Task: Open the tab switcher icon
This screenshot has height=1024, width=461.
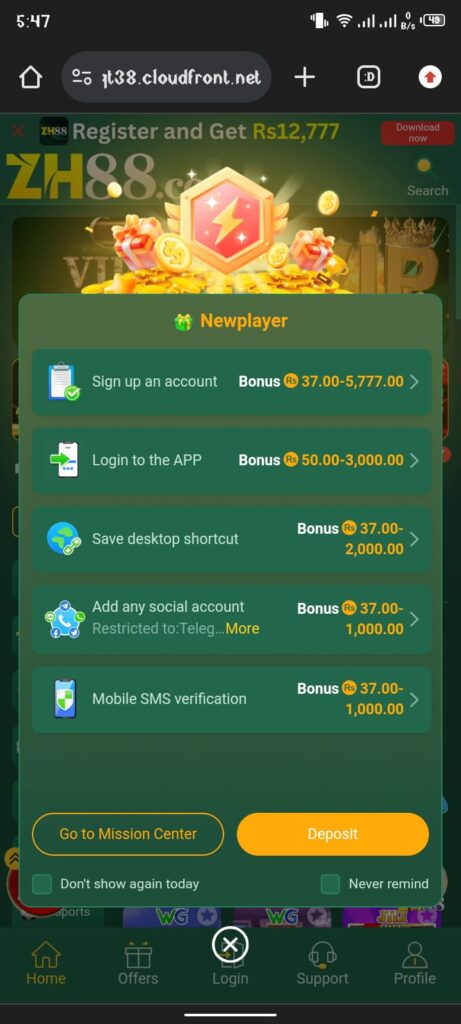Action: (368, 78)
